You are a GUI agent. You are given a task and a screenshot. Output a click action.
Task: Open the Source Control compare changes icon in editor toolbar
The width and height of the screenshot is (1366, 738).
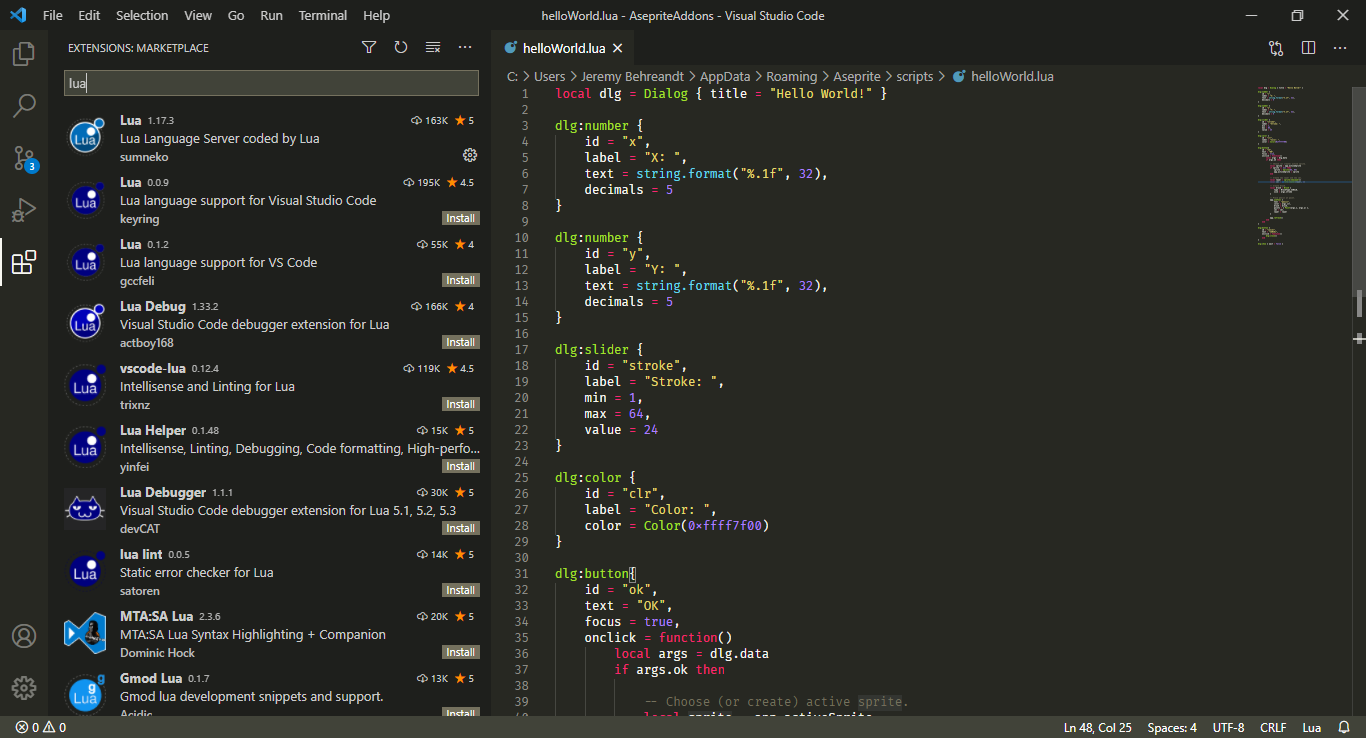(1276, 48)
